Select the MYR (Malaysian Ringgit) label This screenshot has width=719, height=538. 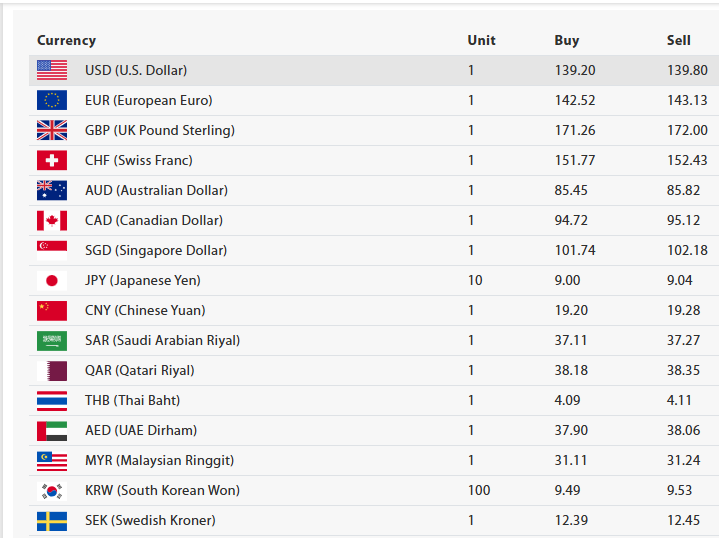point(159,460)
